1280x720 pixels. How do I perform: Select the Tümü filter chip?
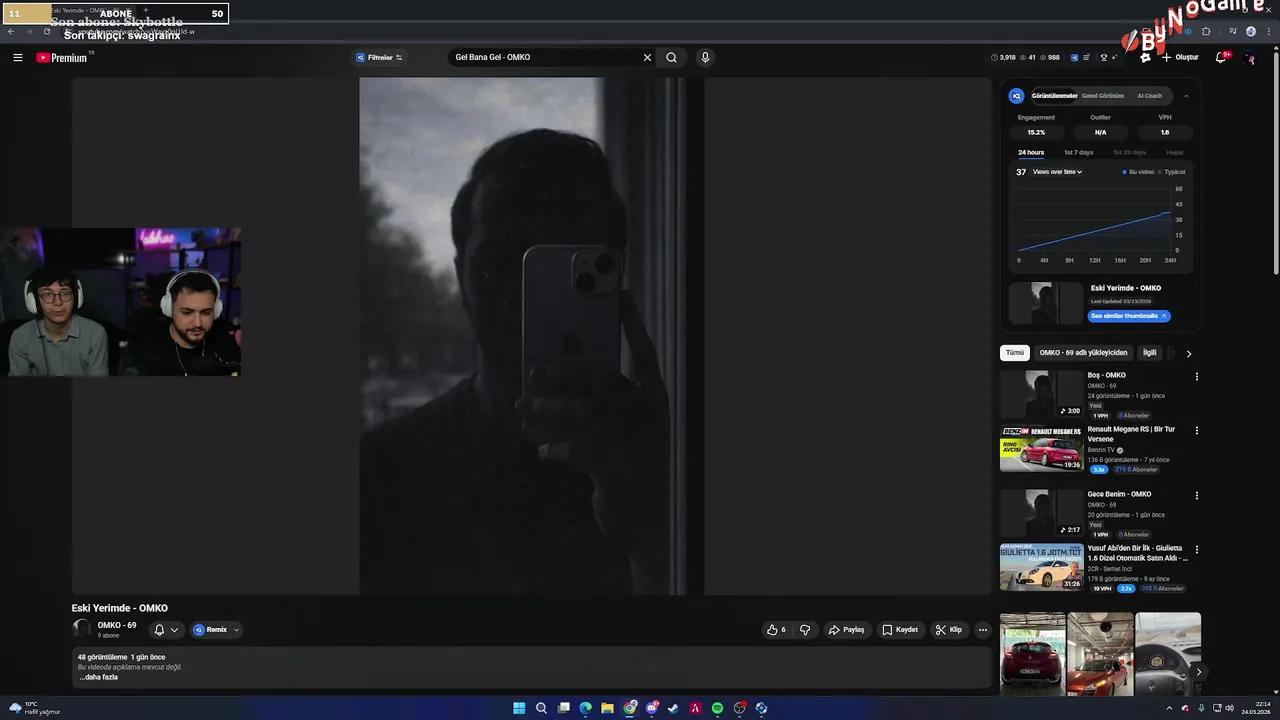[1014, 353]
